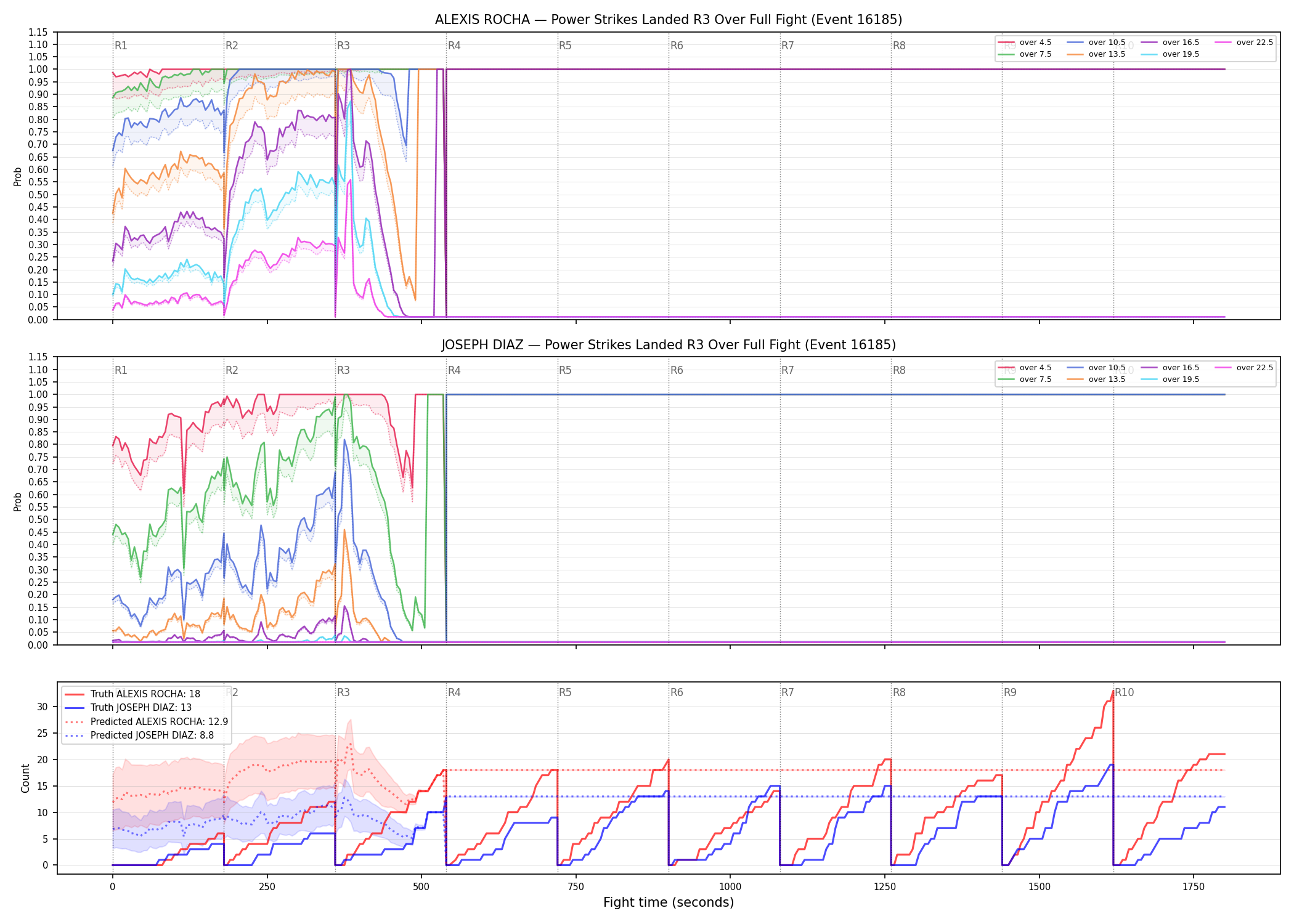Click the JOSEPH DIAZ chart title
Image resolution: width=1294 pixels, height=924 pixels.
(669, 345)
